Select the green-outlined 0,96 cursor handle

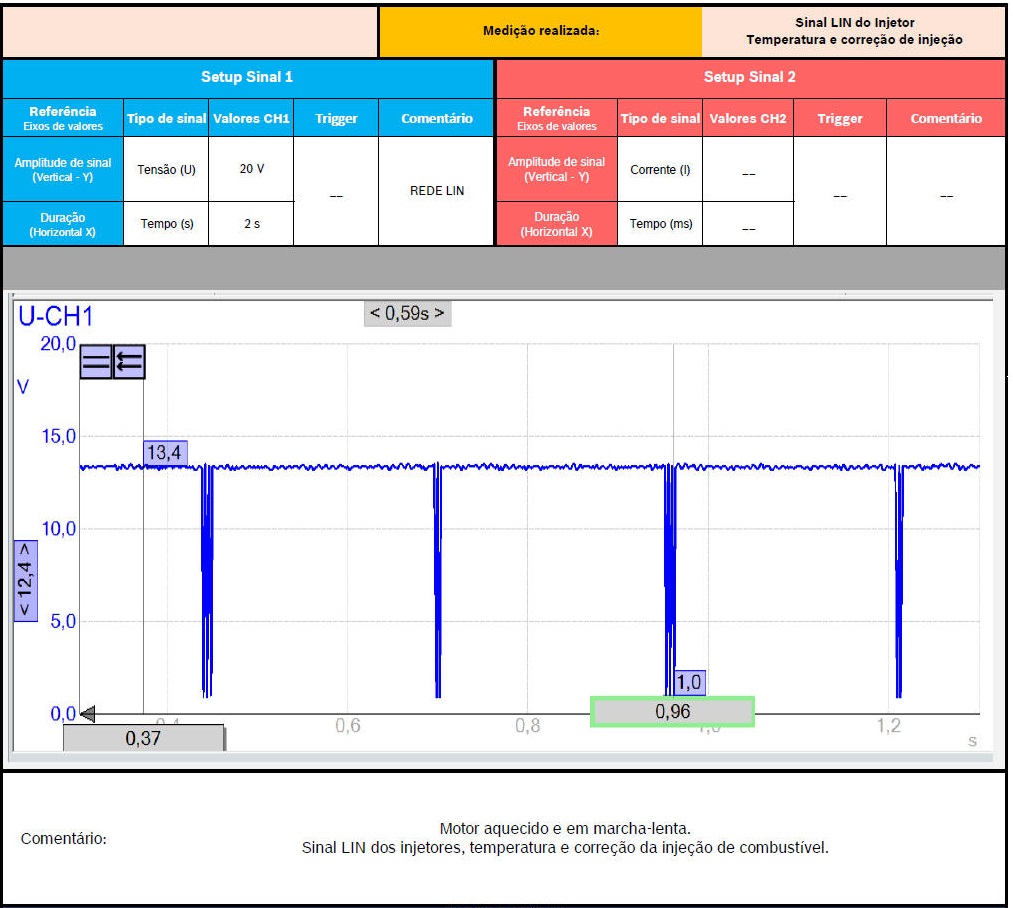(x=672, y=711)
